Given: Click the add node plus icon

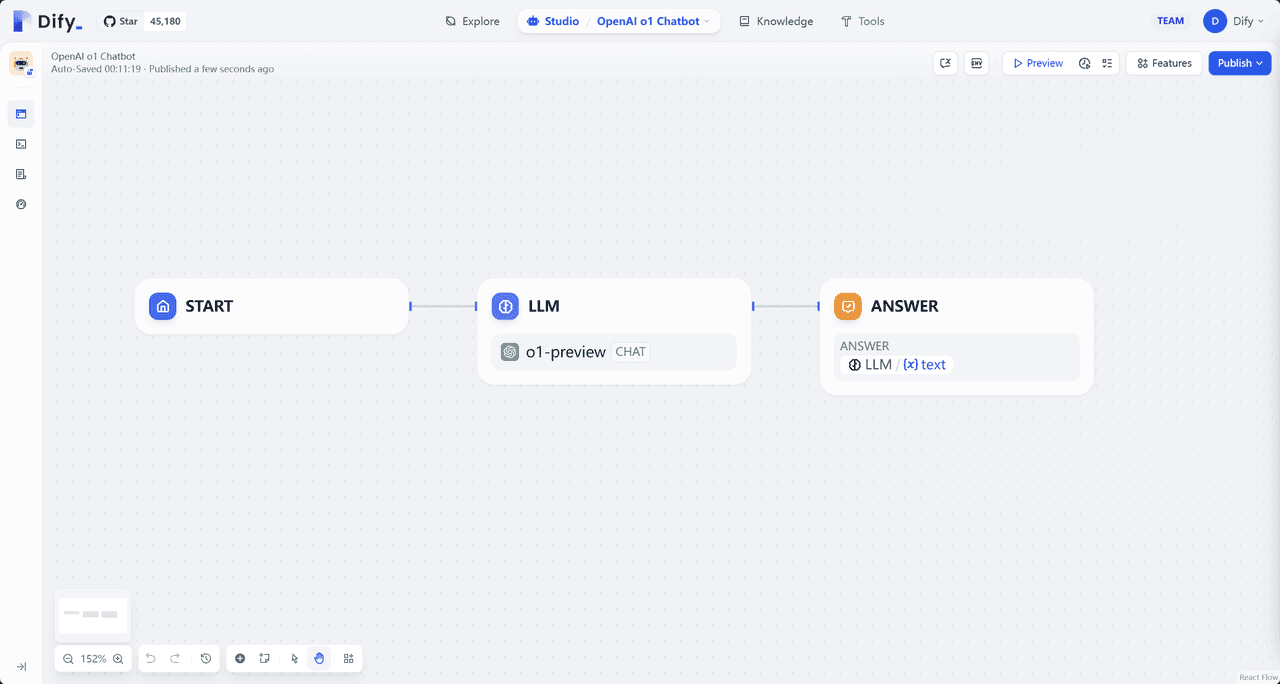Looking at the screenshot, I should point(240,658).
